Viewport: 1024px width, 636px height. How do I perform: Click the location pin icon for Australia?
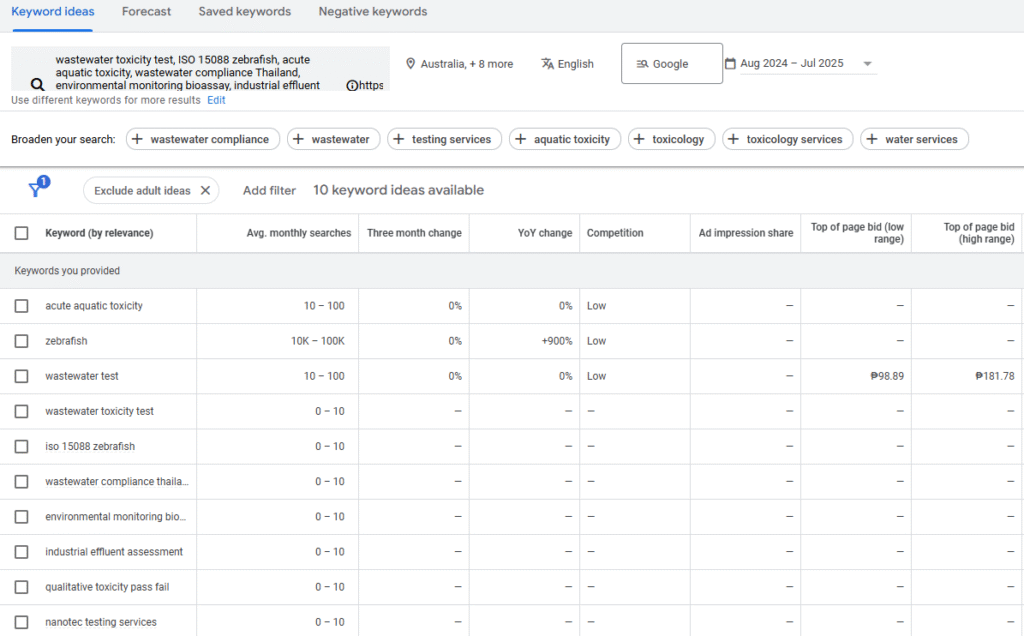click(410, 64)
